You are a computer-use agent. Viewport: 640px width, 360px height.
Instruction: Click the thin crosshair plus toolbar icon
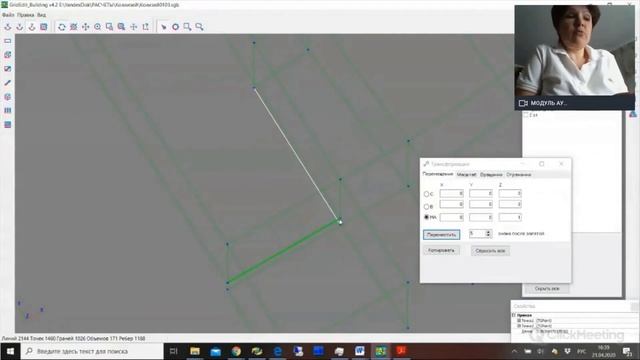coord(133,27)
